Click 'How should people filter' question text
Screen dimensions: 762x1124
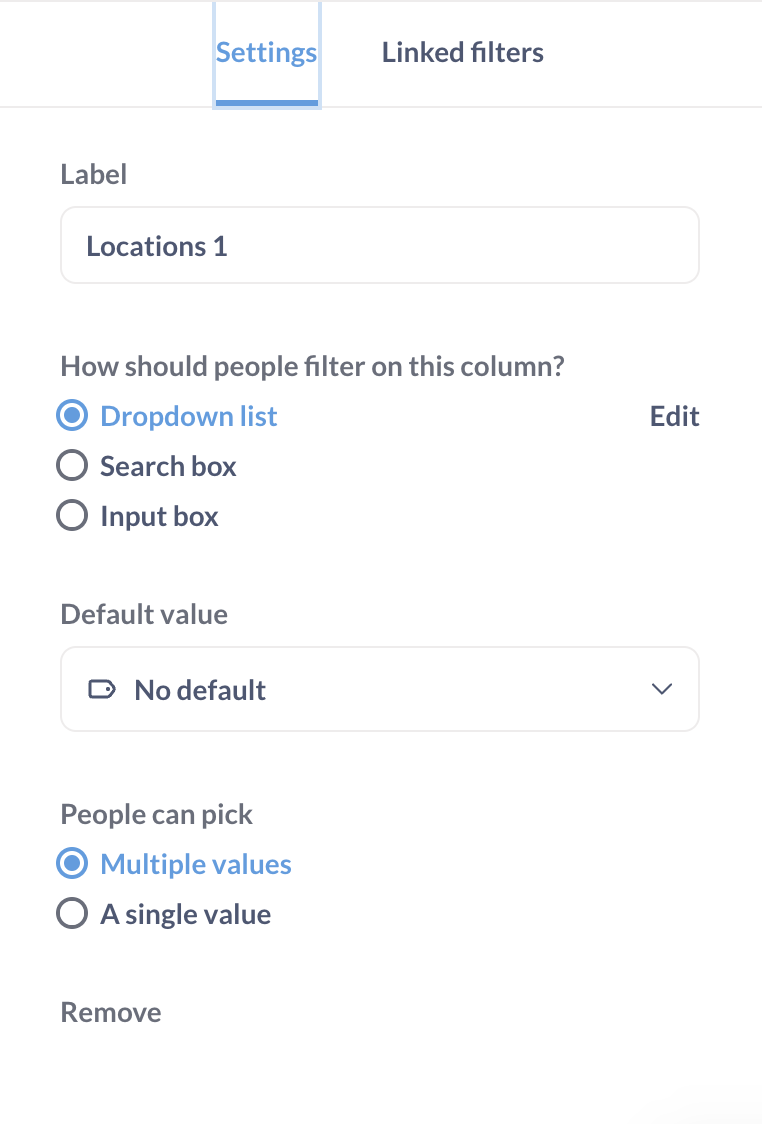pyautogui.click(x=313, y=366)
